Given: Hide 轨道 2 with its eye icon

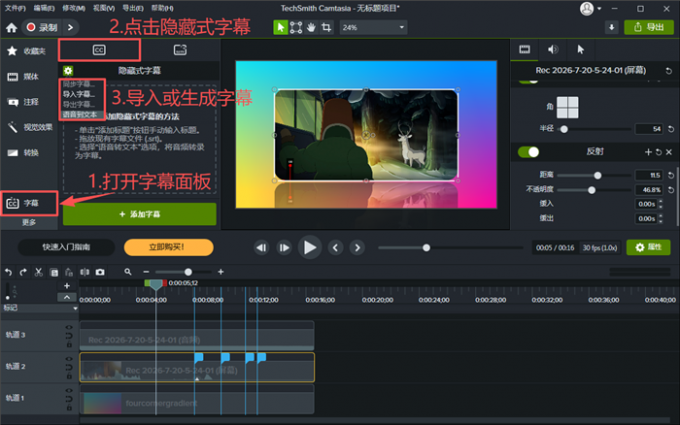Looking at the screenshot, I should tap(69, 359).
